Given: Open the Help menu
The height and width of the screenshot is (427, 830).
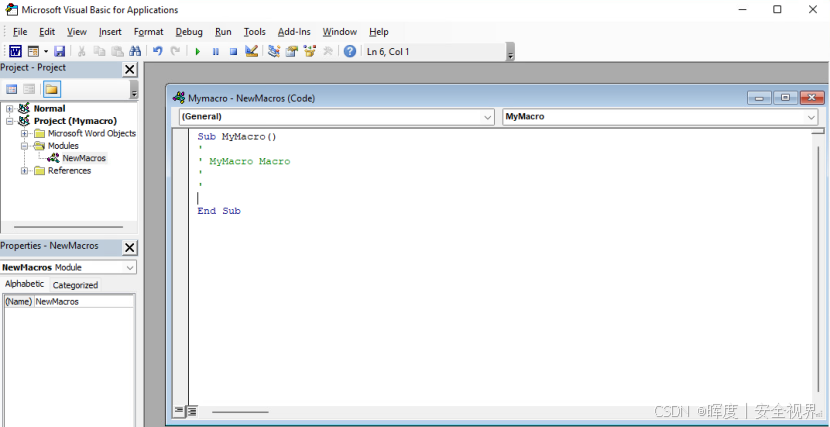Looking at the screenshot, I should (378, 32).
